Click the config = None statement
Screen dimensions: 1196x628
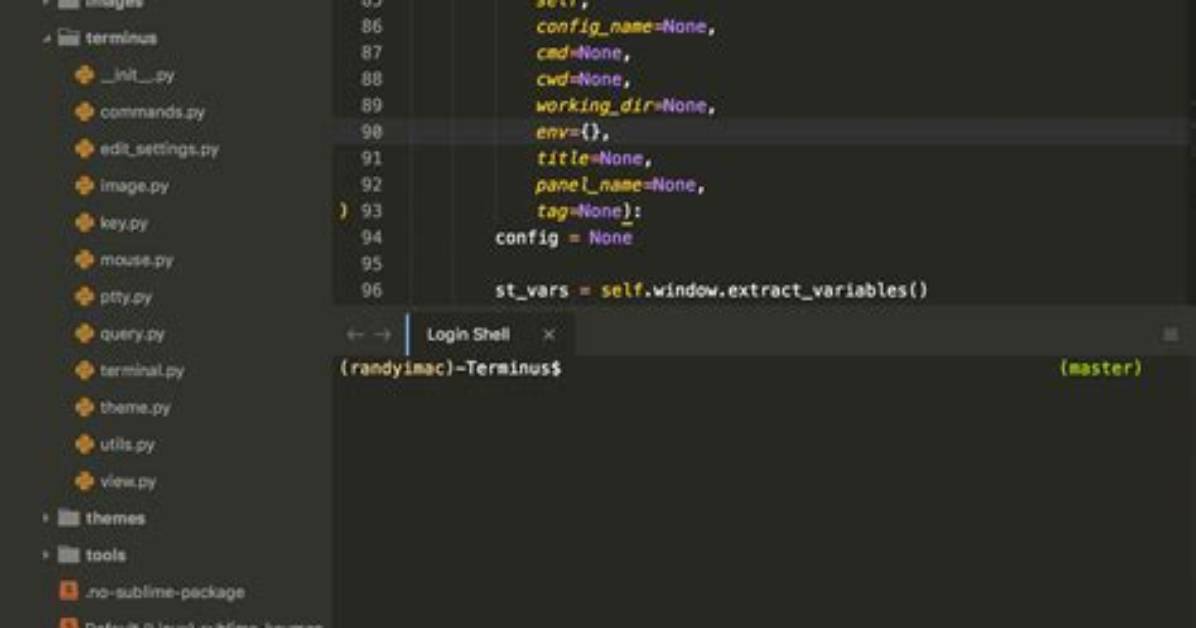click(564, 237)
